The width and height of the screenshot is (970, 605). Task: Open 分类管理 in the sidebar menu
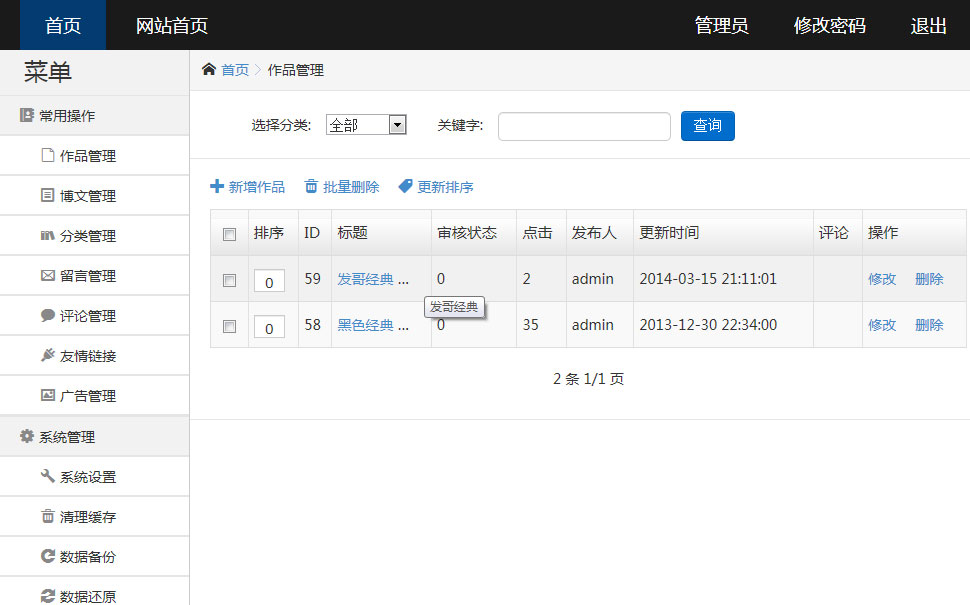click(x=95, y=236)
